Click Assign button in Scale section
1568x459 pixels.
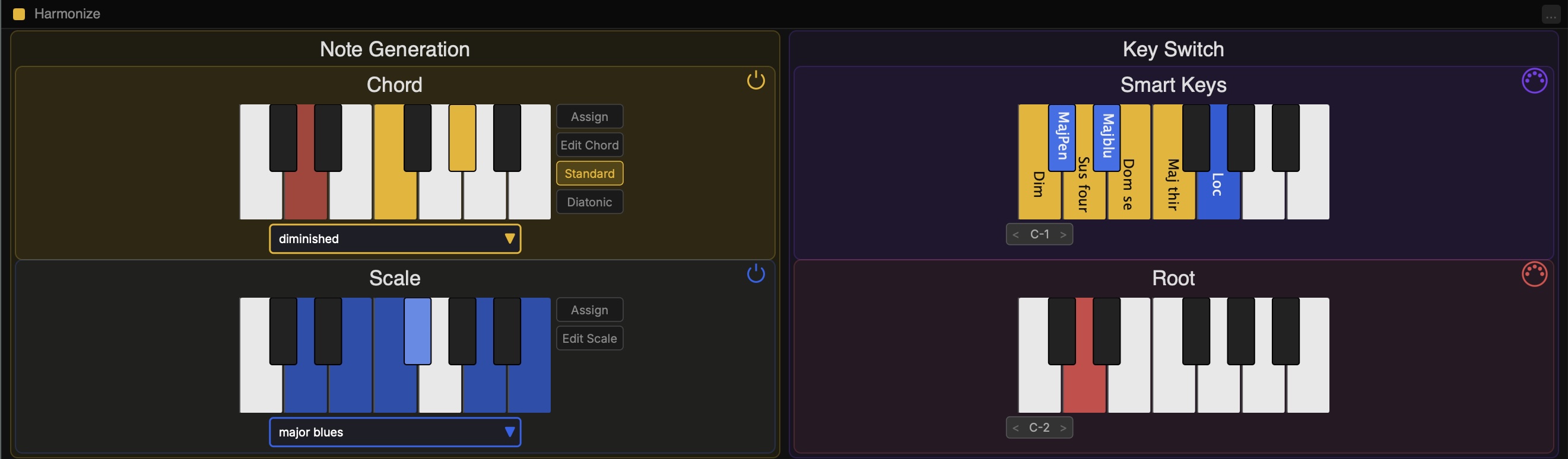coord(589,310)
